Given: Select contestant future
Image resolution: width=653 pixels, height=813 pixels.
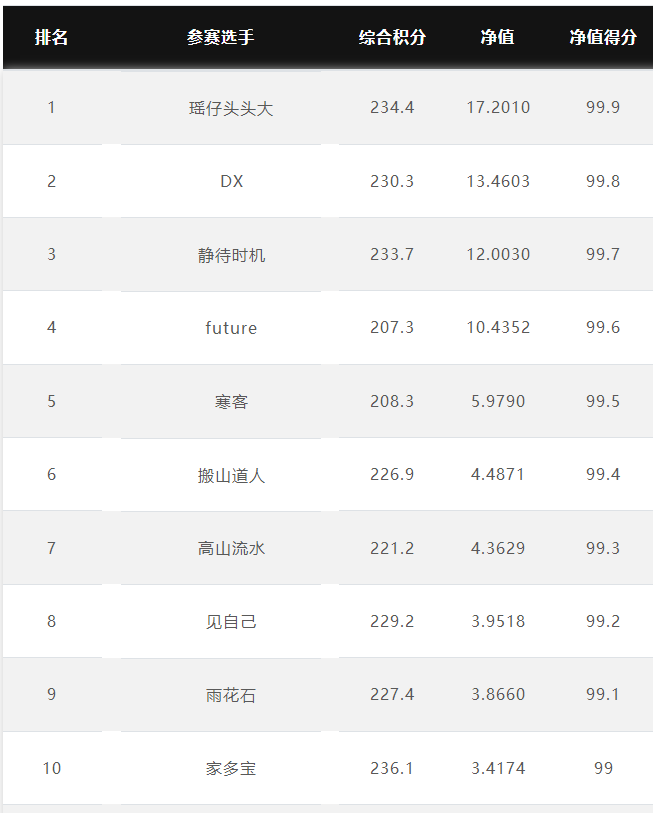Looking at the screenshot, I should 231,328.
